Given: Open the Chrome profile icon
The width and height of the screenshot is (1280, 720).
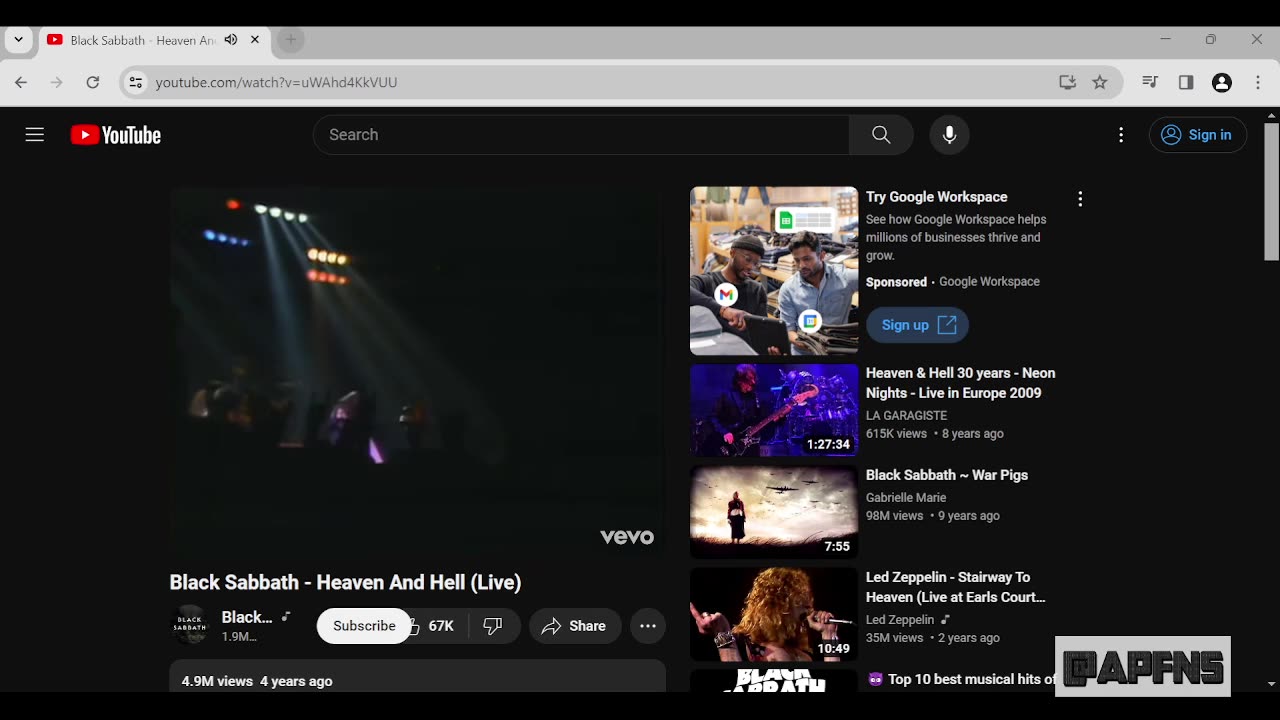Looking at the screenshot, I should pyautogui.click(x=1222, y=82).
